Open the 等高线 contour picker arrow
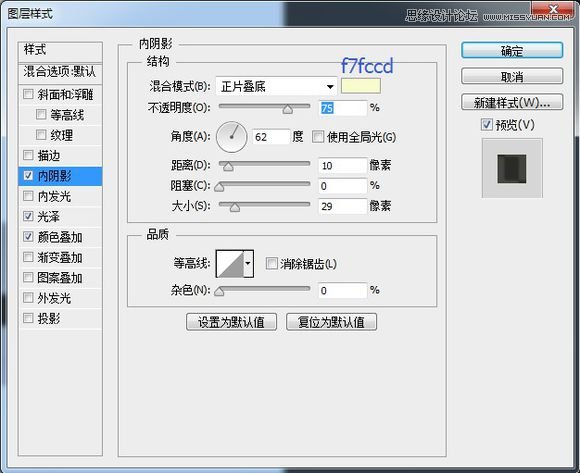 (248, 263)
